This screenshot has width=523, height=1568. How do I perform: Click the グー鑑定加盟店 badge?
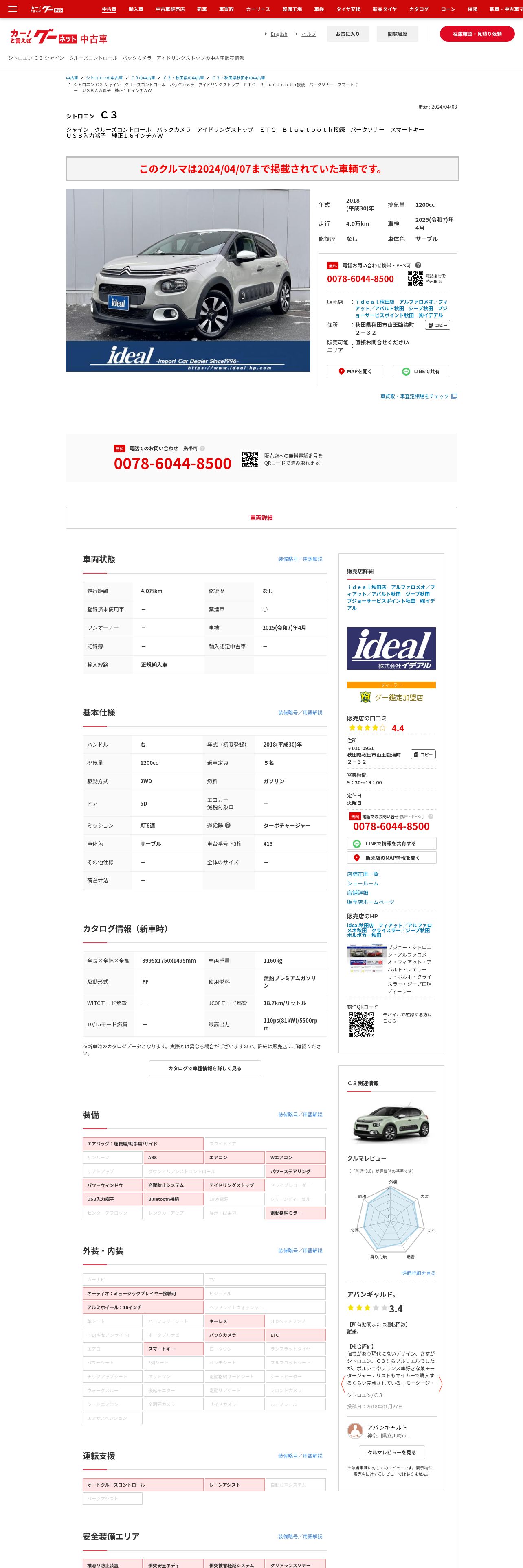point(391,697)
